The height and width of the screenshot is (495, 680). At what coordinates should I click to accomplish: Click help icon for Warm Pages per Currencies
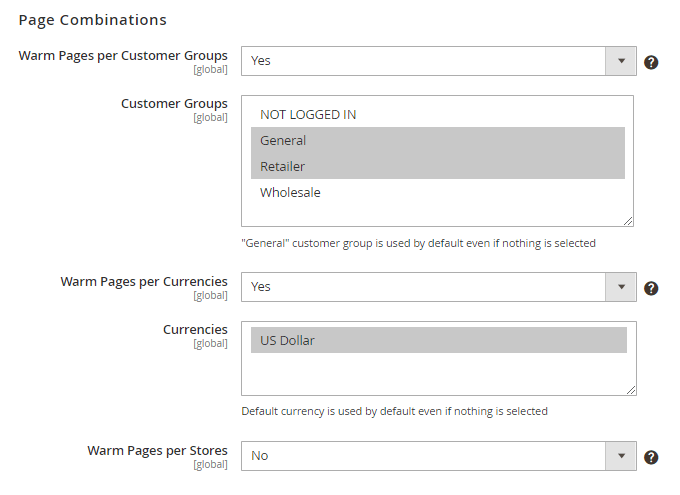[x=651, y=288]
